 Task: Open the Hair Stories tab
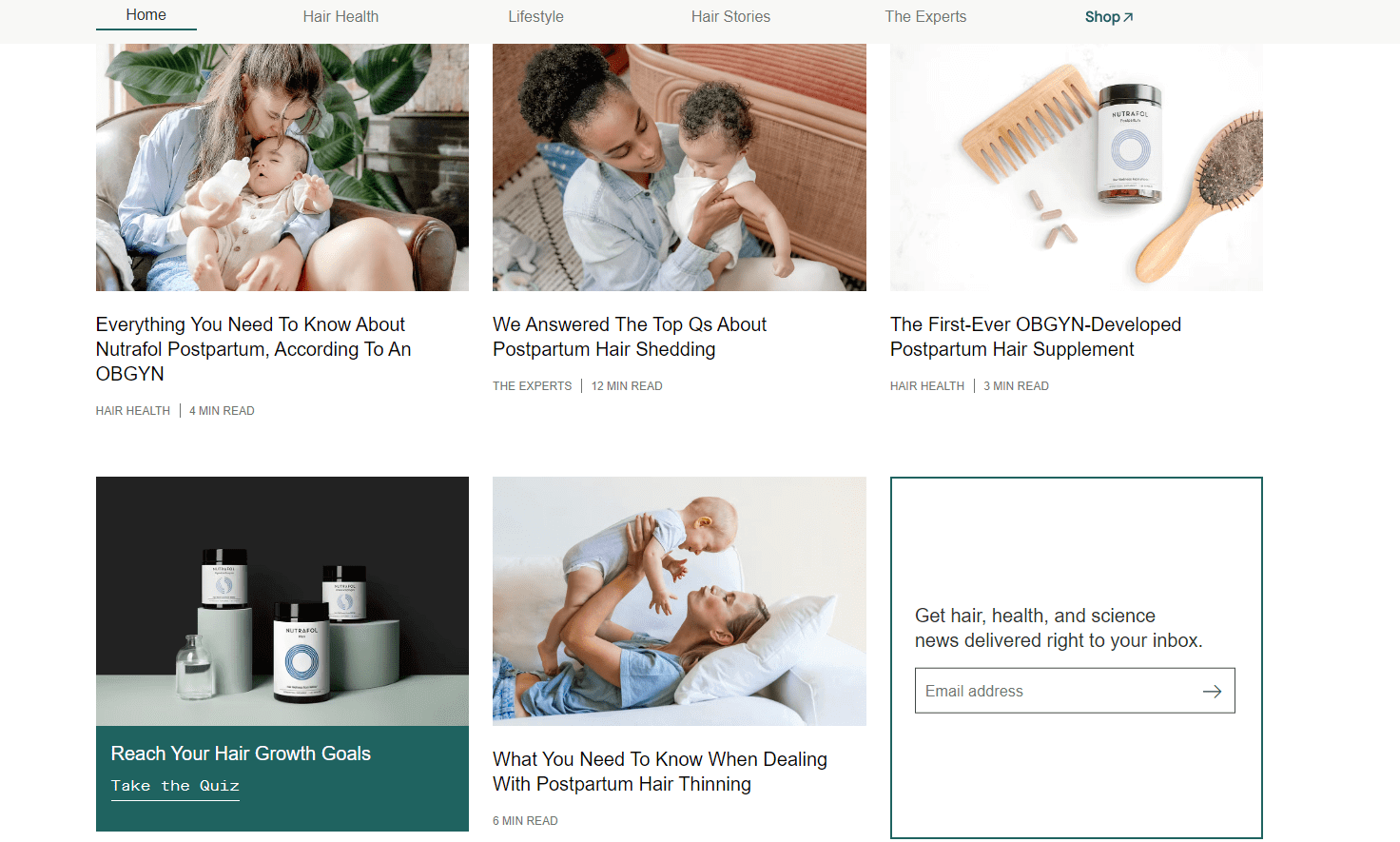tap(730, 17)
